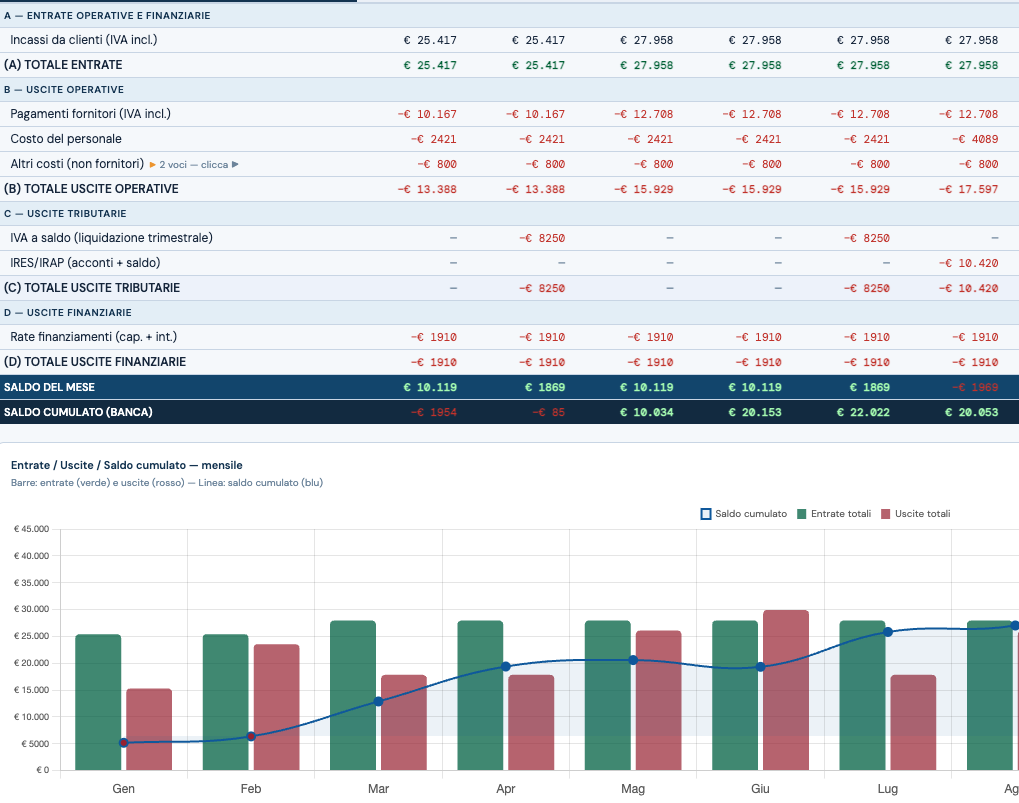Click the "Giu" x-axis label

(760, 789)
